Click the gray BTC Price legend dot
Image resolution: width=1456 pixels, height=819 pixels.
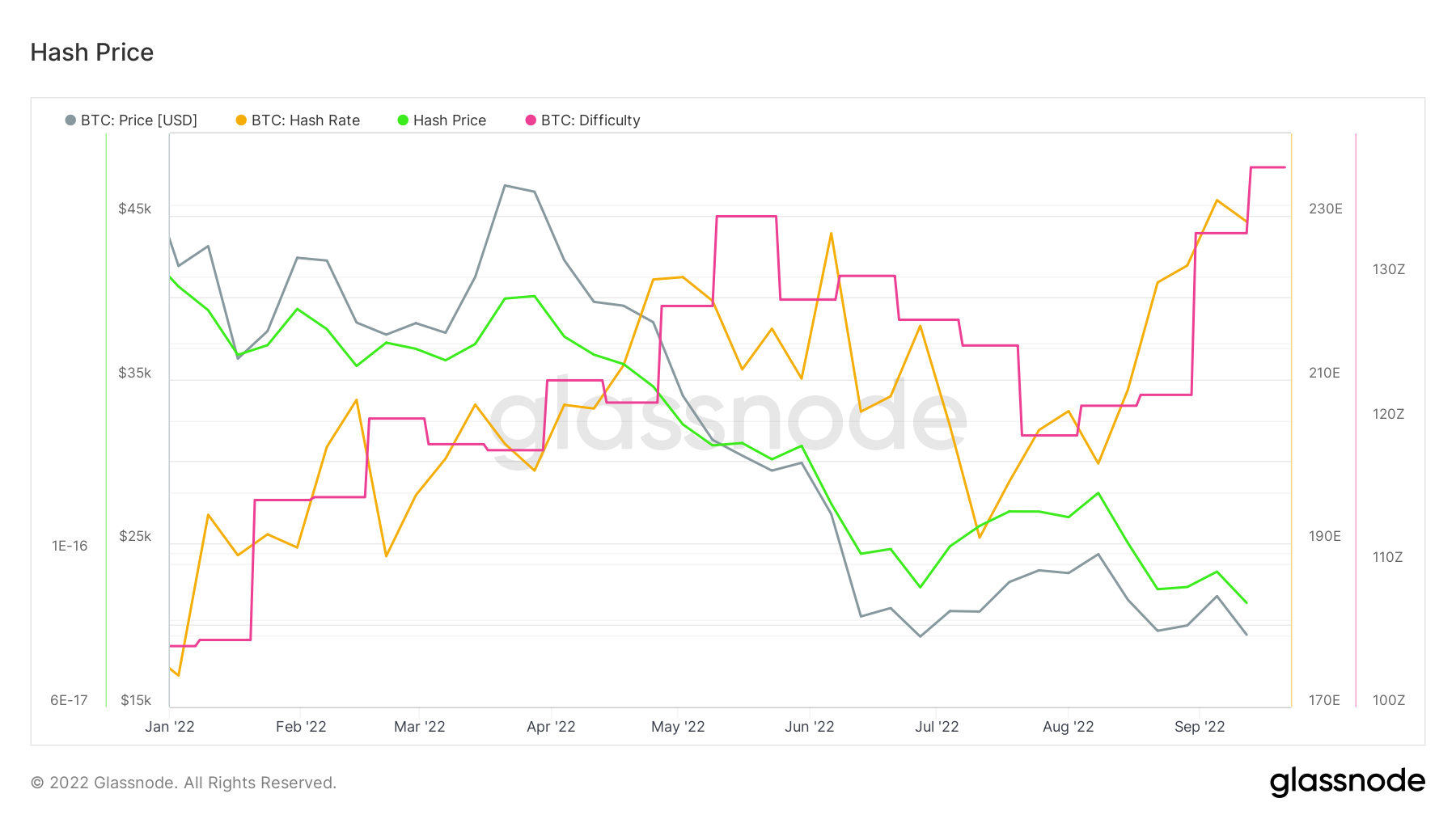[70, 120]
